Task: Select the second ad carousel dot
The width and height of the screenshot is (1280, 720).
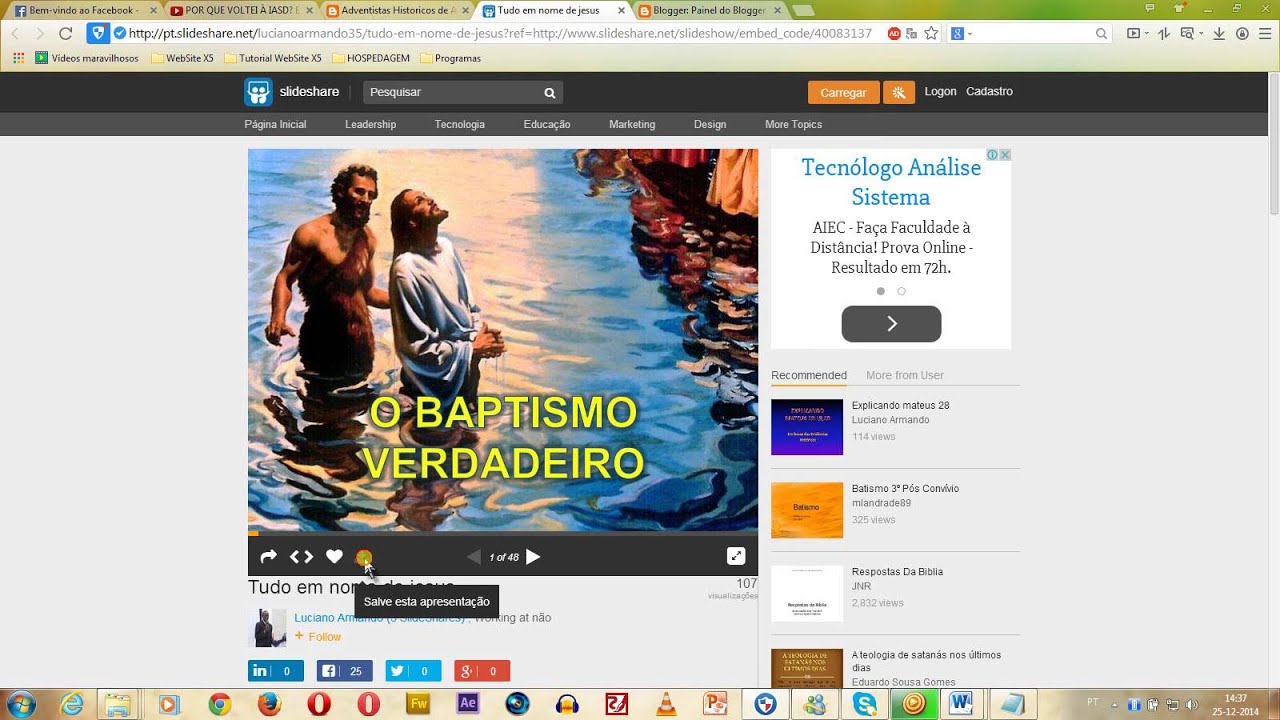Action: point(901,291)
